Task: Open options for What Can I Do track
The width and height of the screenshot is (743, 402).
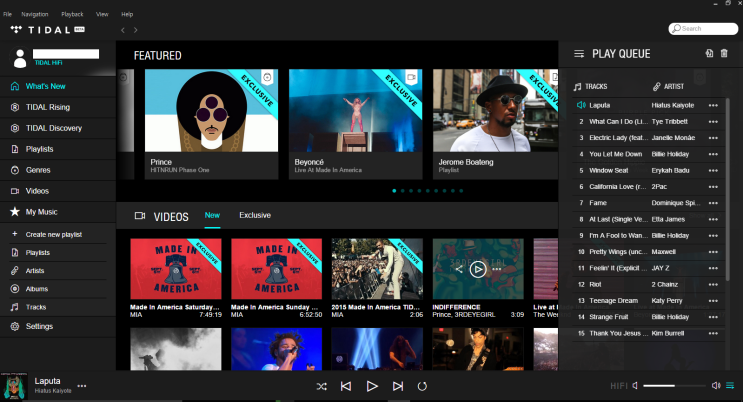Action: tap(713, 122)
